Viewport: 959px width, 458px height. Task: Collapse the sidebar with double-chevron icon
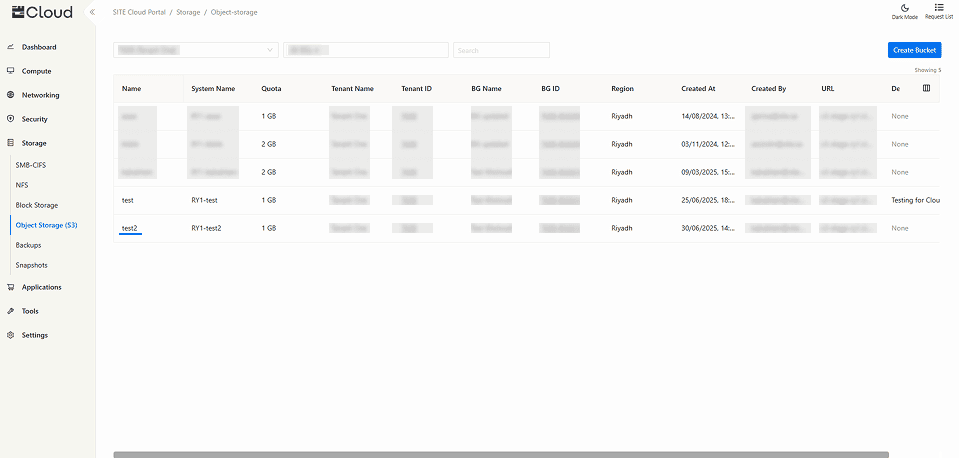[x=92, y=12]
